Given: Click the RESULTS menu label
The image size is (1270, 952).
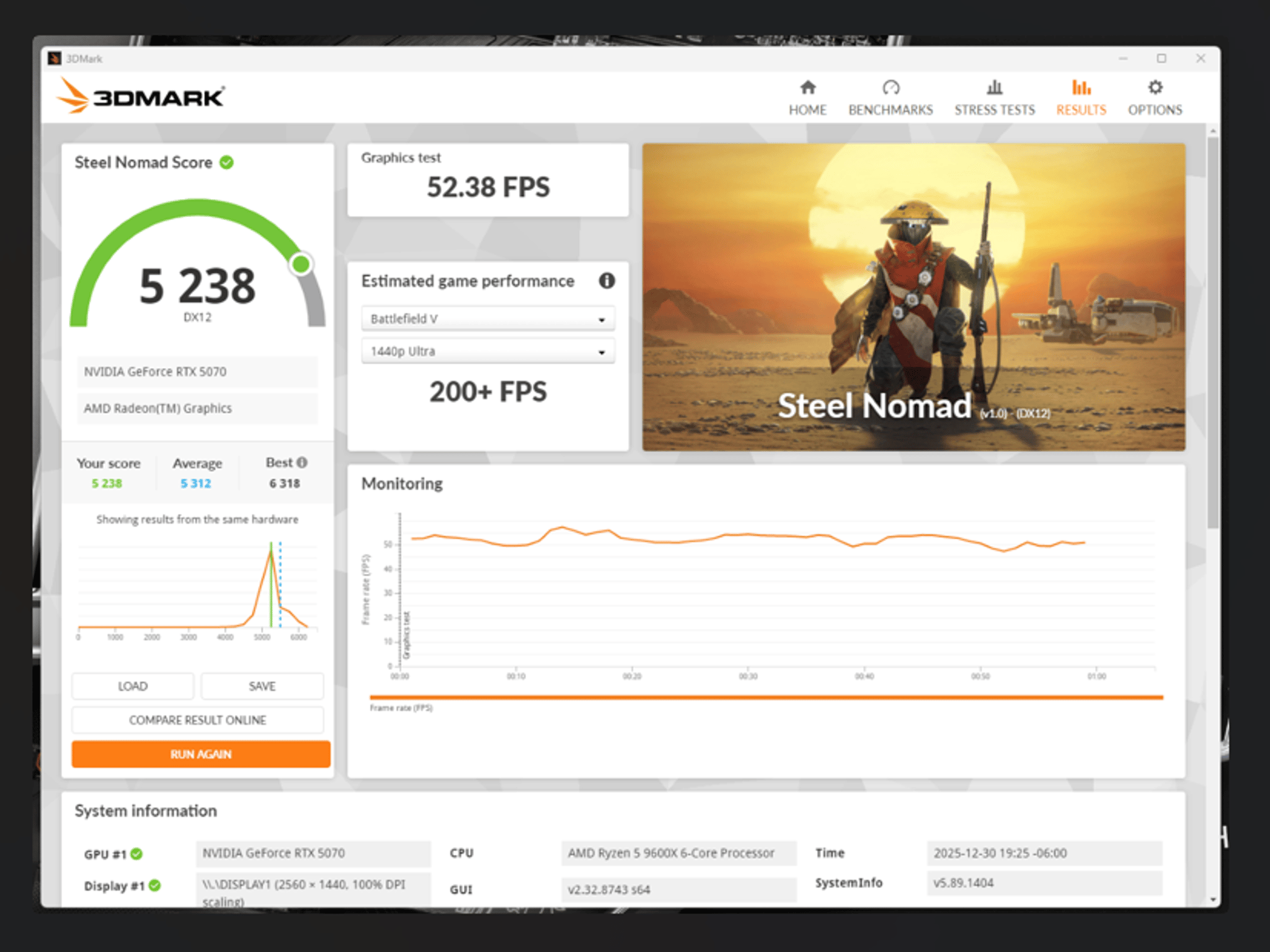Looking at the screenshot, I should (x=1081, y=110).
